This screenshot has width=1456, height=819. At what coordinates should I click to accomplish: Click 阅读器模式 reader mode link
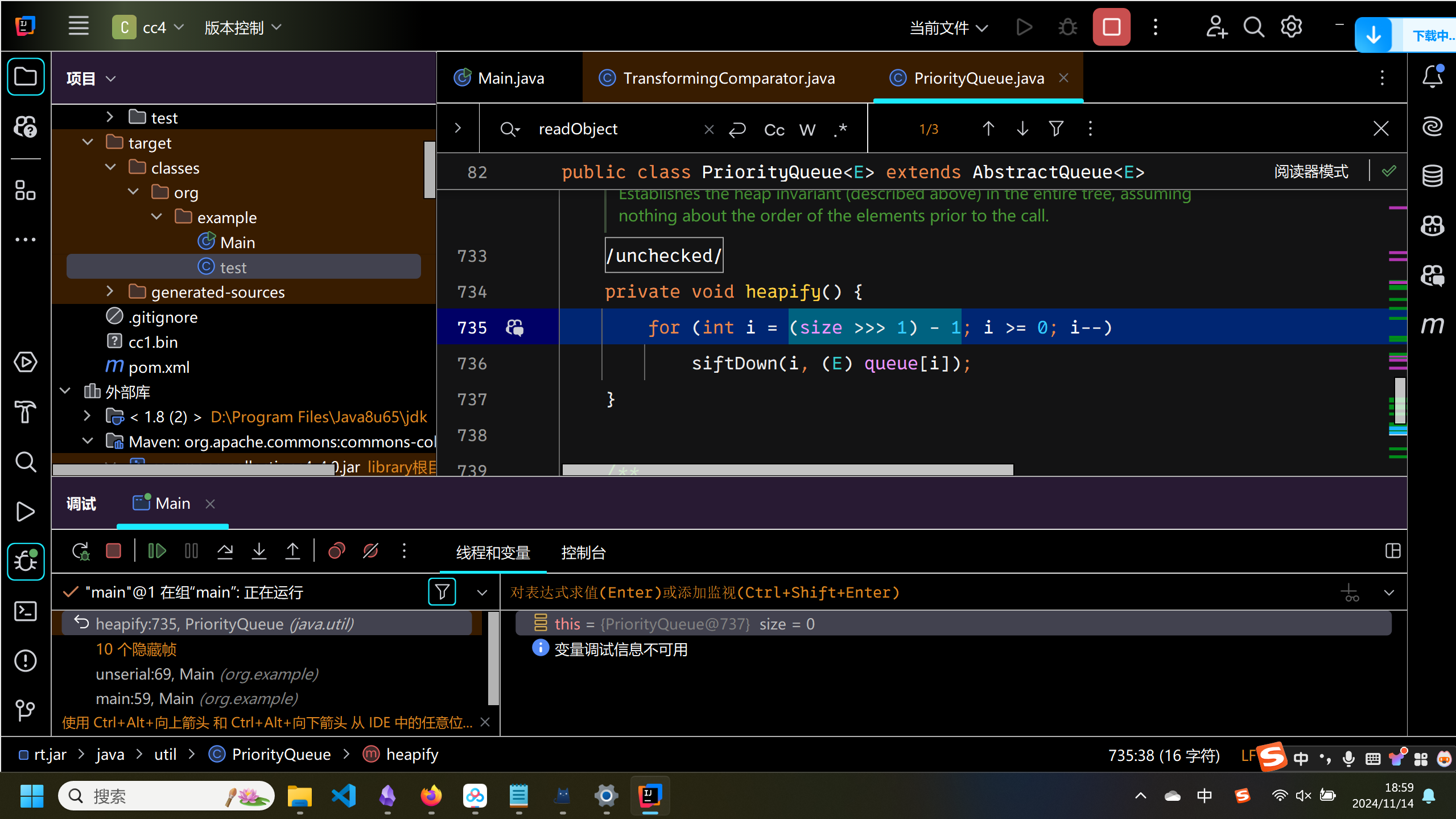1311,171
